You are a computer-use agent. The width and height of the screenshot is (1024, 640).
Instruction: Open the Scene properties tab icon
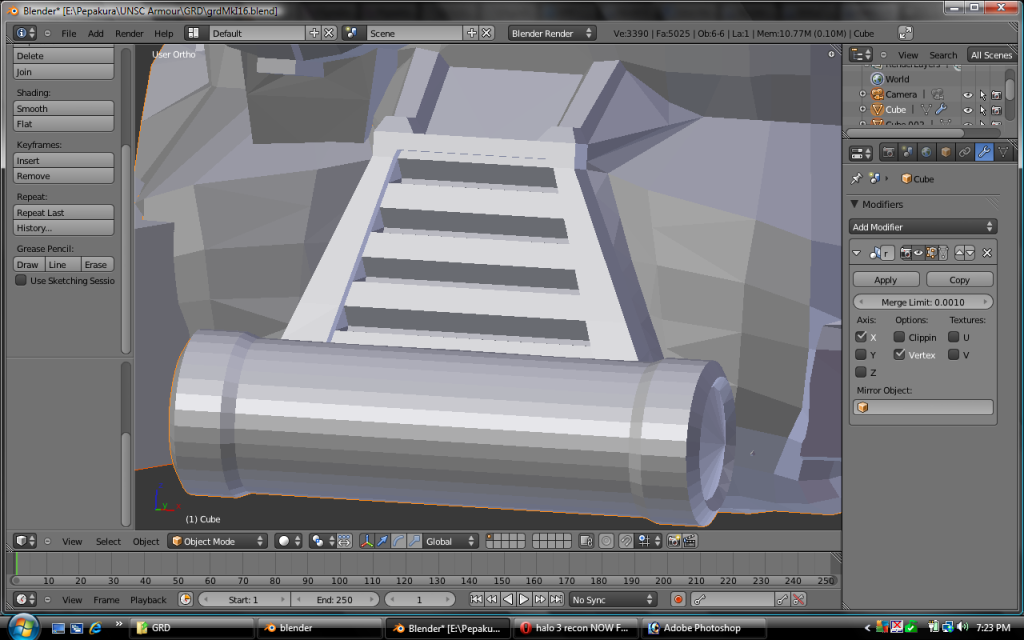click(907, 153)
